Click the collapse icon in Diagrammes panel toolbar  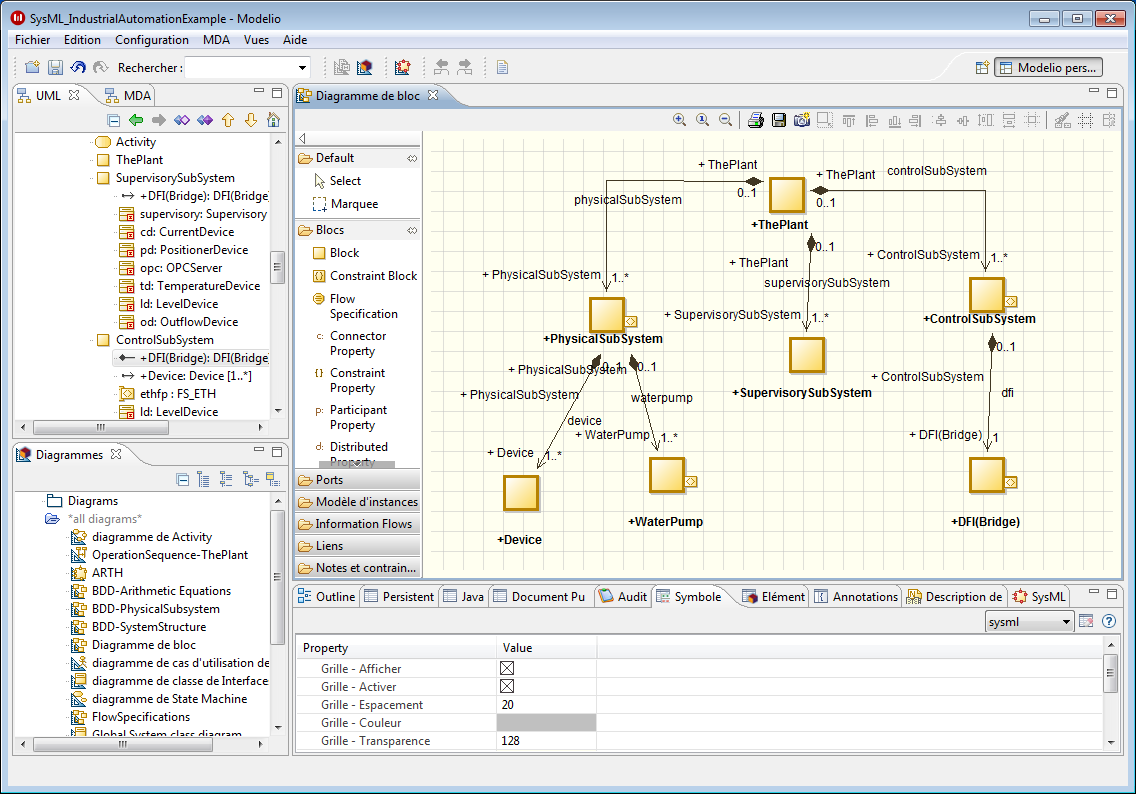(x=183, y=480)
